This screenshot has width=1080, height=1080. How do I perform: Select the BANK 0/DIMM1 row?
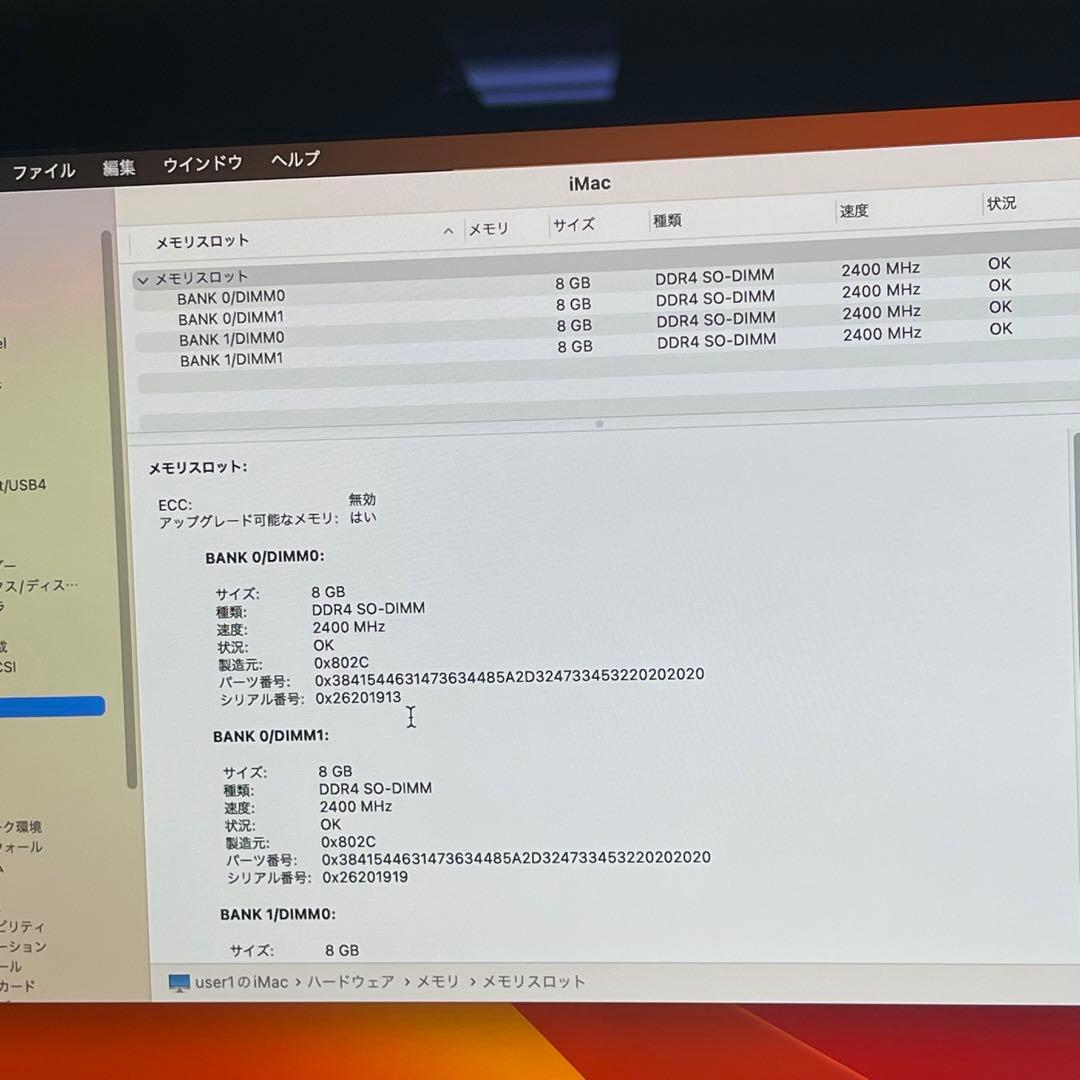pyautogui.click(x=231, y=318)
